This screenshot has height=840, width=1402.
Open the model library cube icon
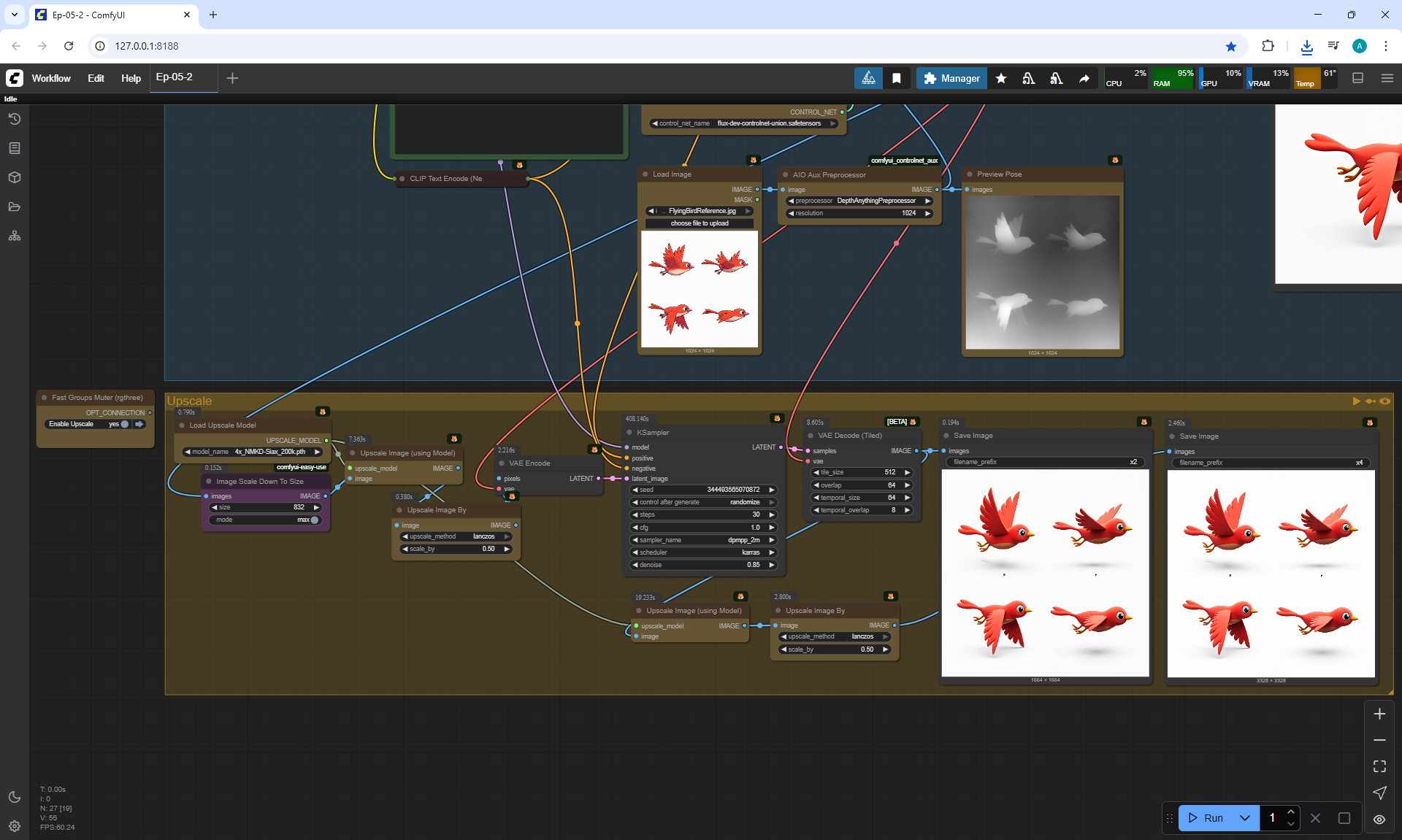tap(15, 177)
